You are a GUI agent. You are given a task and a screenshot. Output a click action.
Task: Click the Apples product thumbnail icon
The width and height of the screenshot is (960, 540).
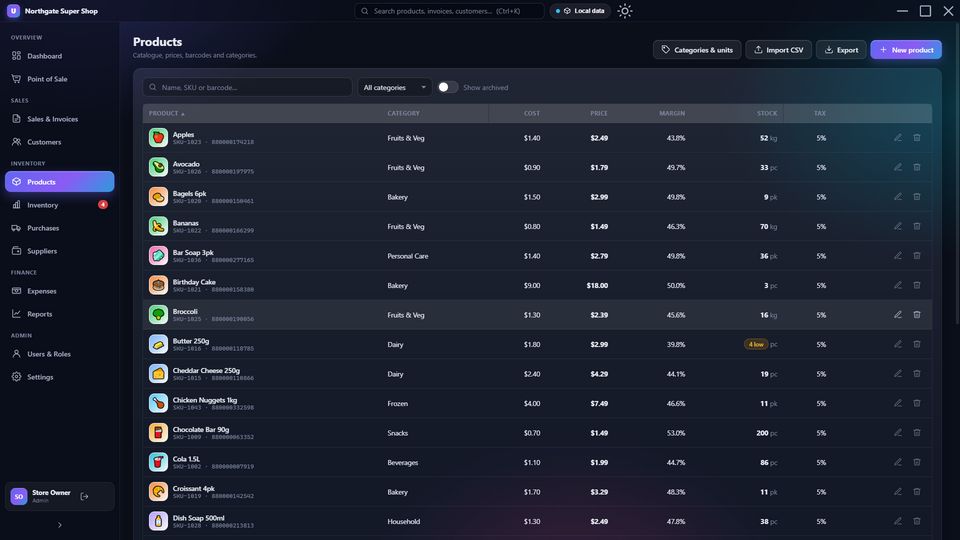[x=158, y=138]
